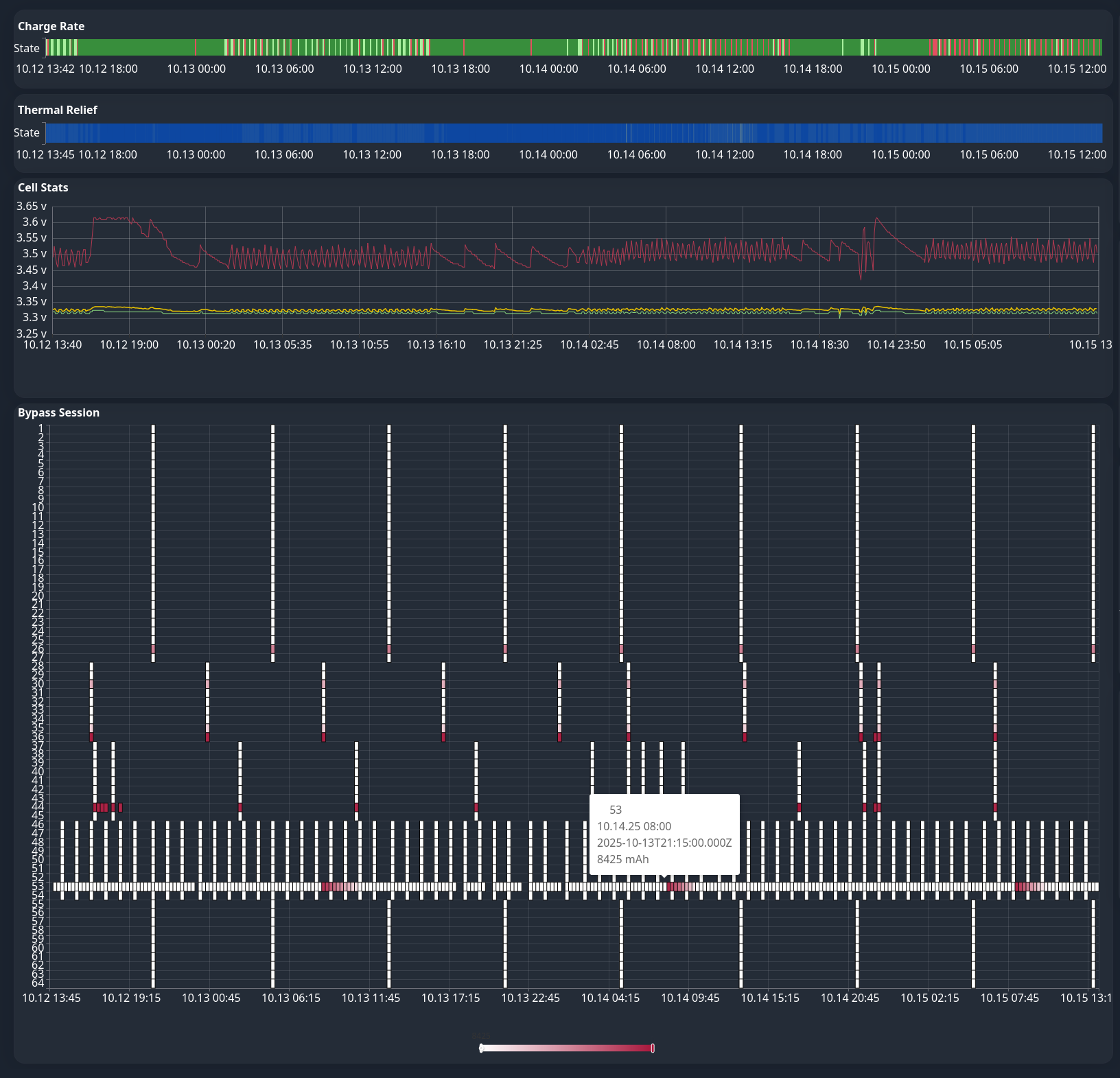Screen dimensions: 1120x1078
Task: Click the Bypass Session panel title
Action: click(x=58, y=412)
